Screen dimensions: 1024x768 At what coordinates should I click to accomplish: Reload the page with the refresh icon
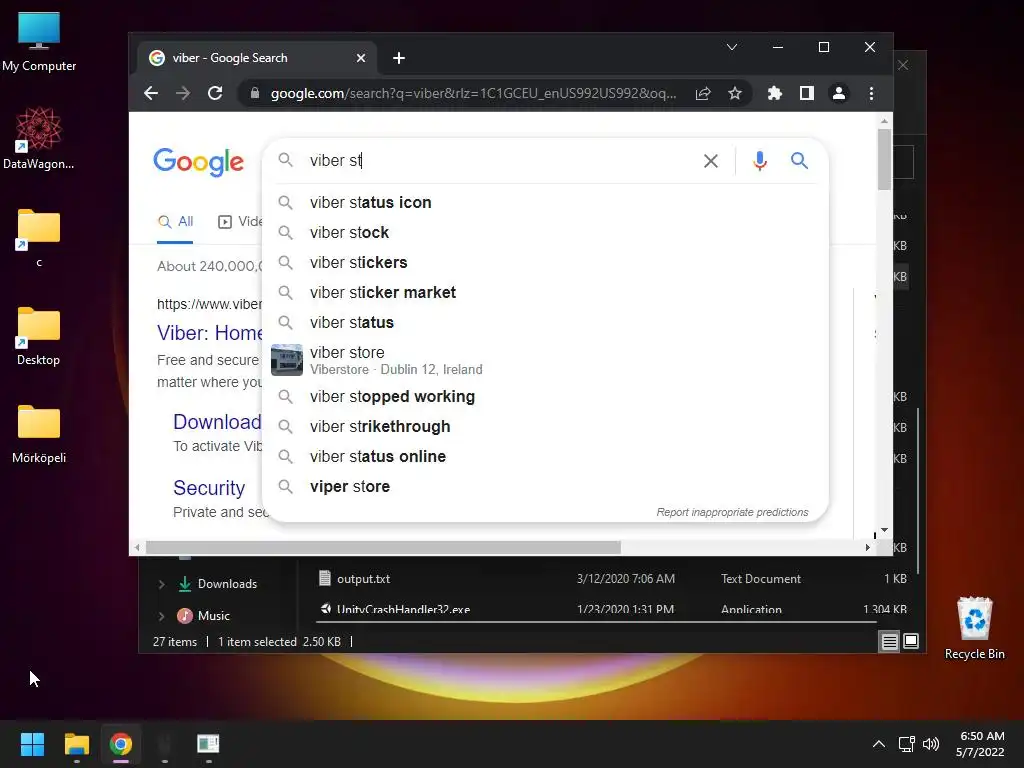pyautogui.click(x=215, y=93)
